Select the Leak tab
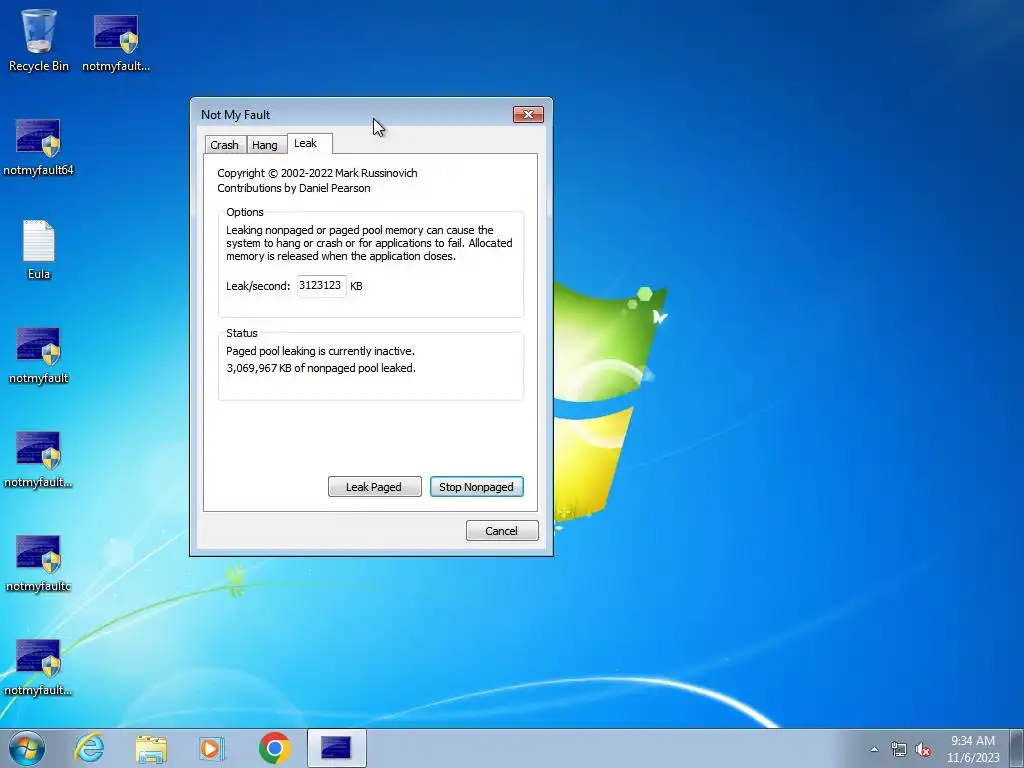The width and height of the screenshot is (1024, 768). pyautogui.click(x=310, y=144)
